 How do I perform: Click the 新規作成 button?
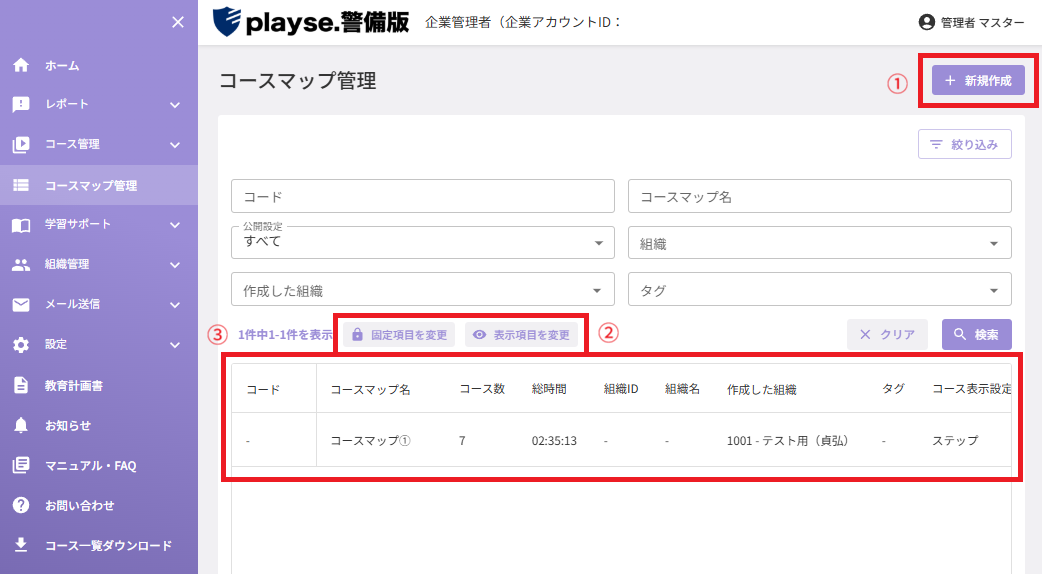pos(978,80)
